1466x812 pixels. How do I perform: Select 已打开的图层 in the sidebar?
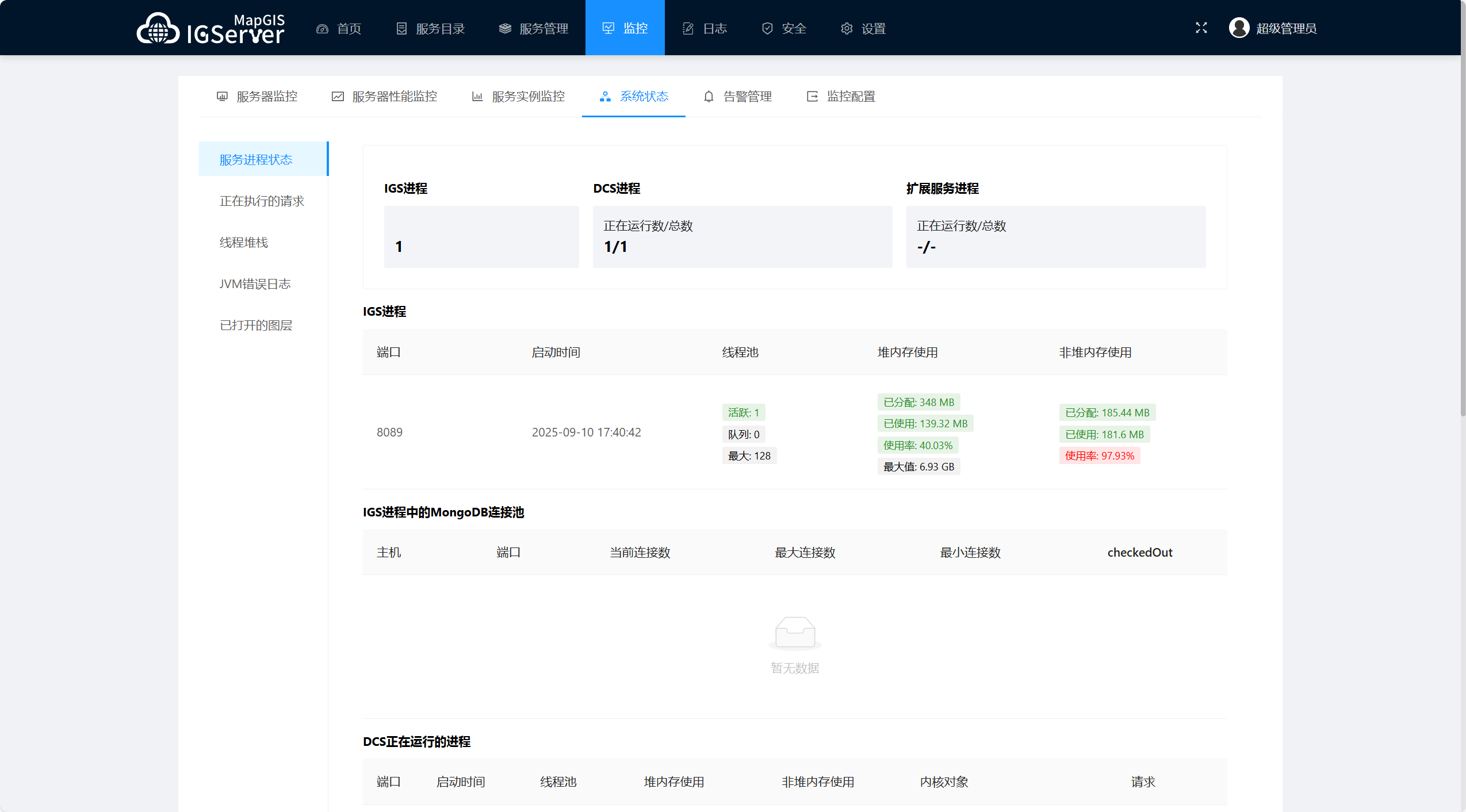(x=255, y=325)
